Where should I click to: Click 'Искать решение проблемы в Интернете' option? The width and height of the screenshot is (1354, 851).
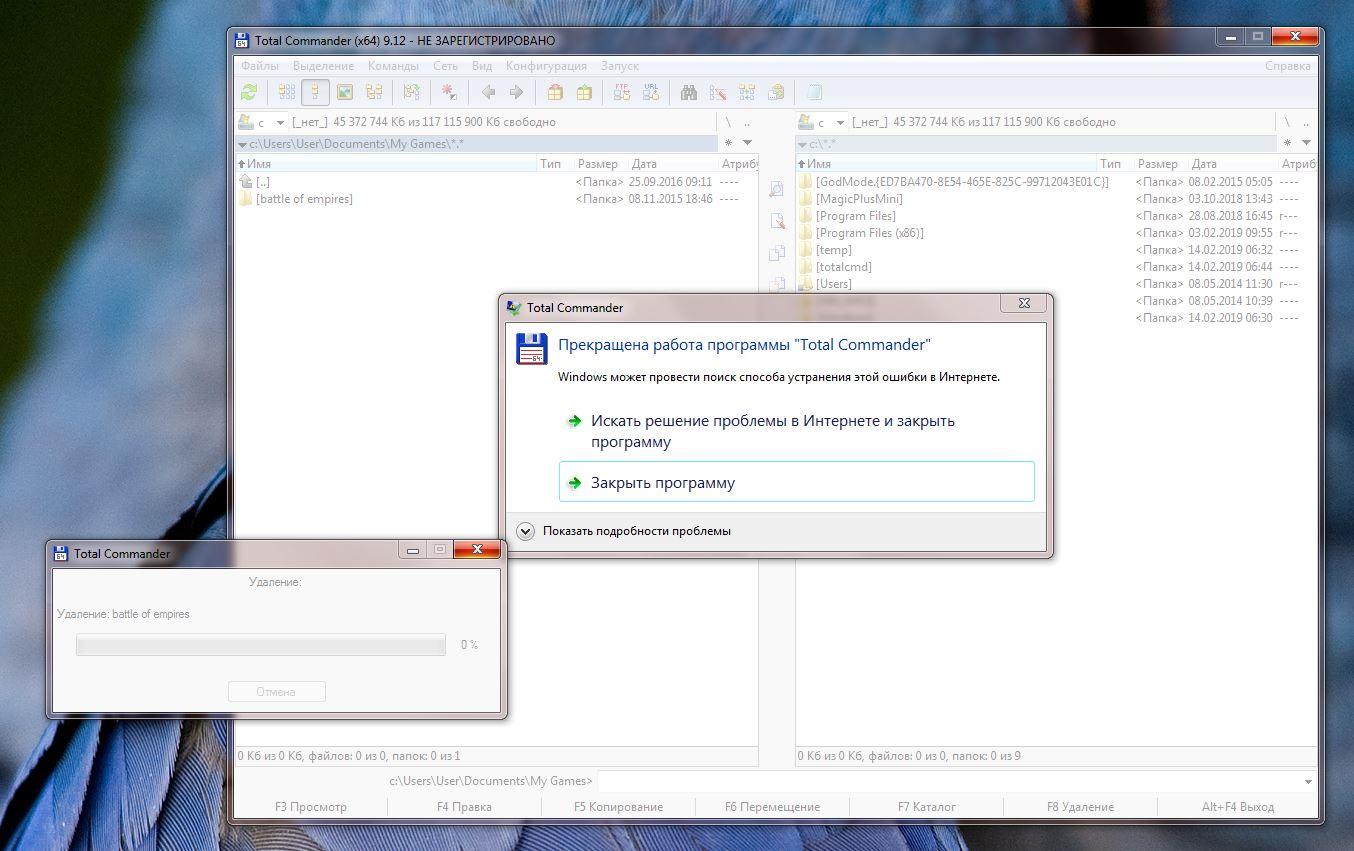(x=796, y=431)
